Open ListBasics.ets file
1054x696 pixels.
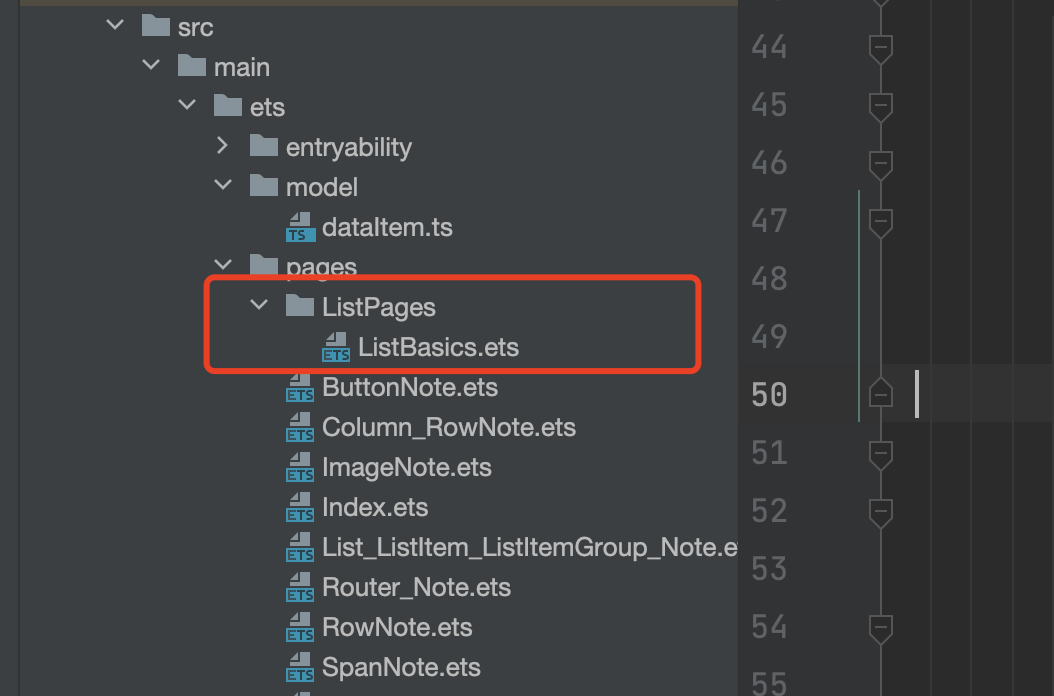438,347
